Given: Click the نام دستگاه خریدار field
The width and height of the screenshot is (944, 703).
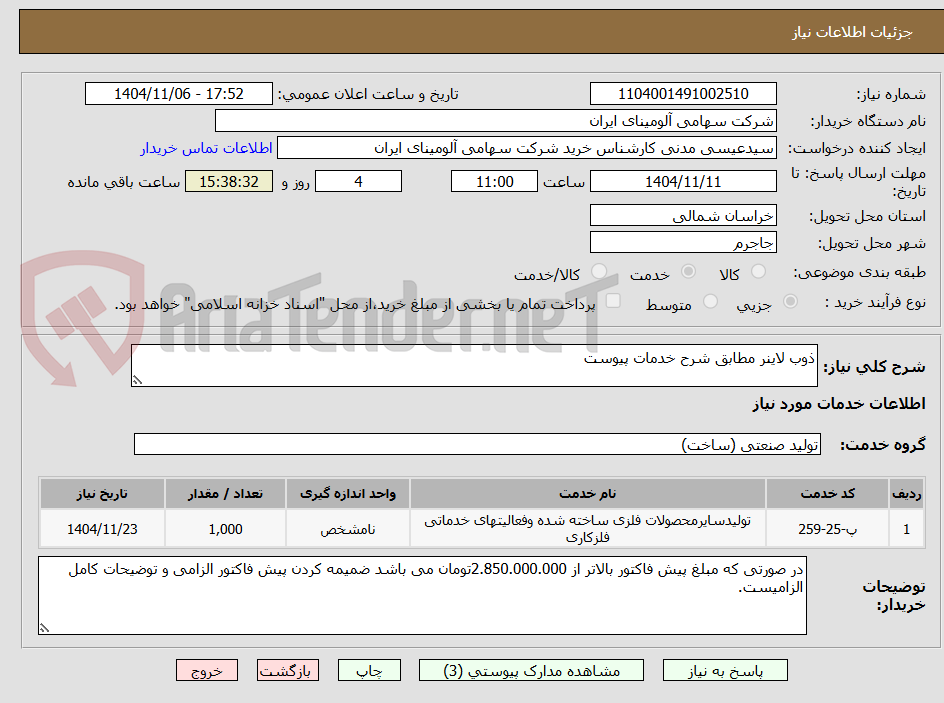Looking at the screenshot, I should coord(495,121).
